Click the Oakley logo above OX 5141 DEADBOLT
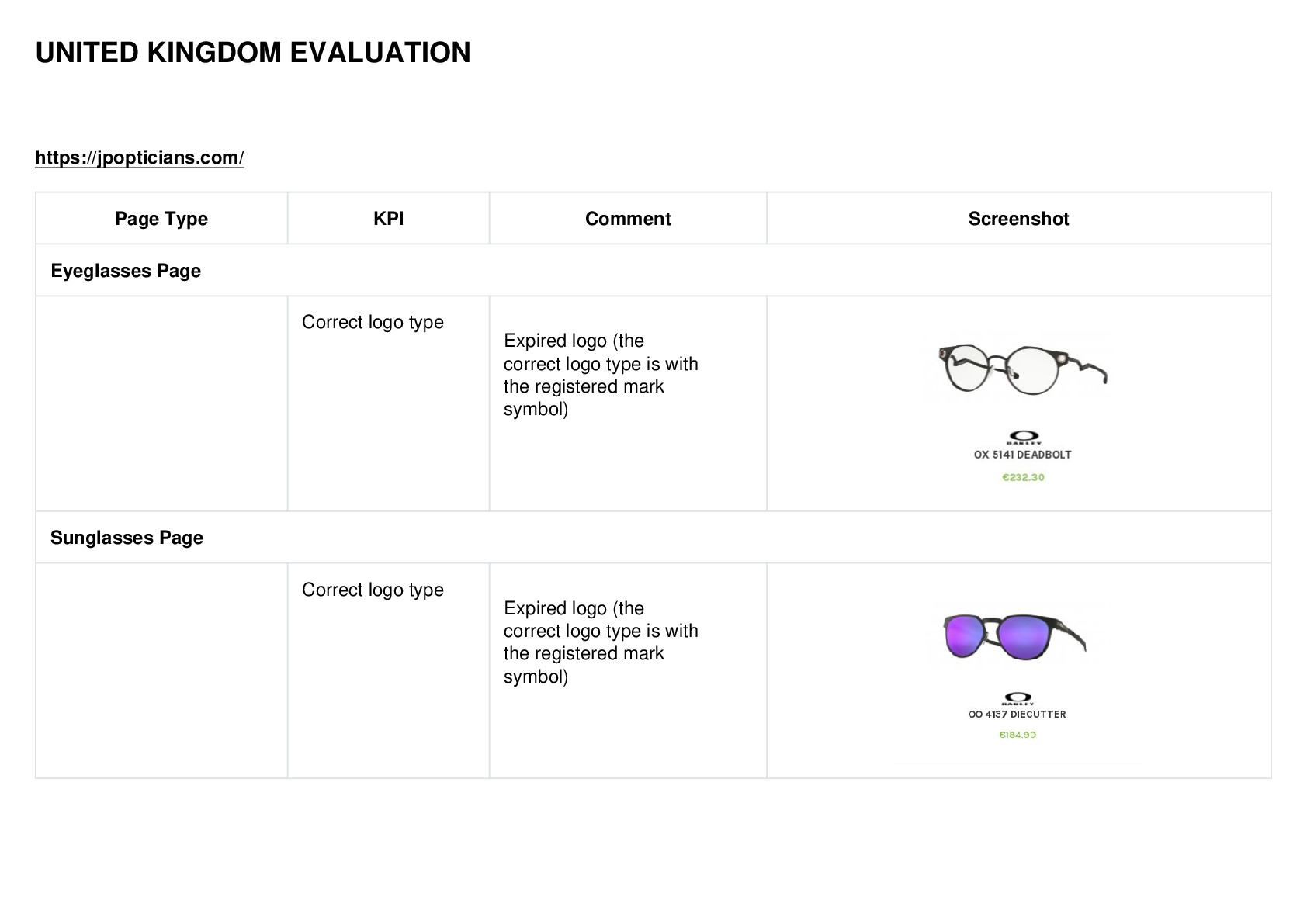Screen dimensions: 1307x924 click(x=1023, y=438)
